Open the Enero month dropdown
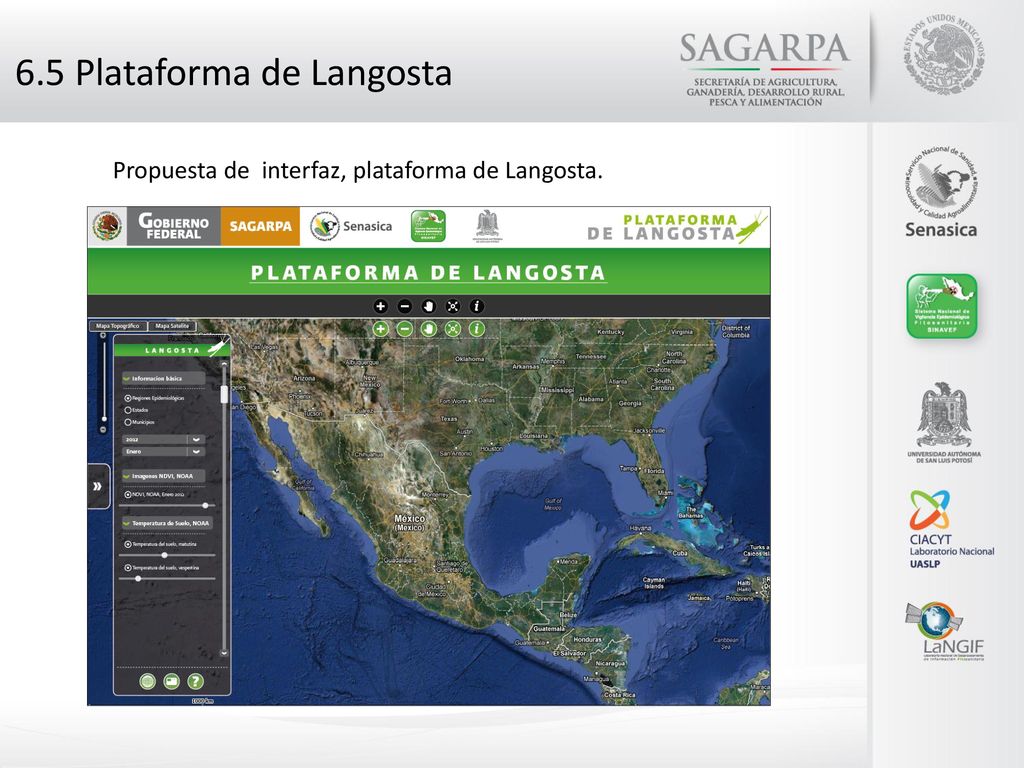The image size is (1024, 768). [164, 451]
